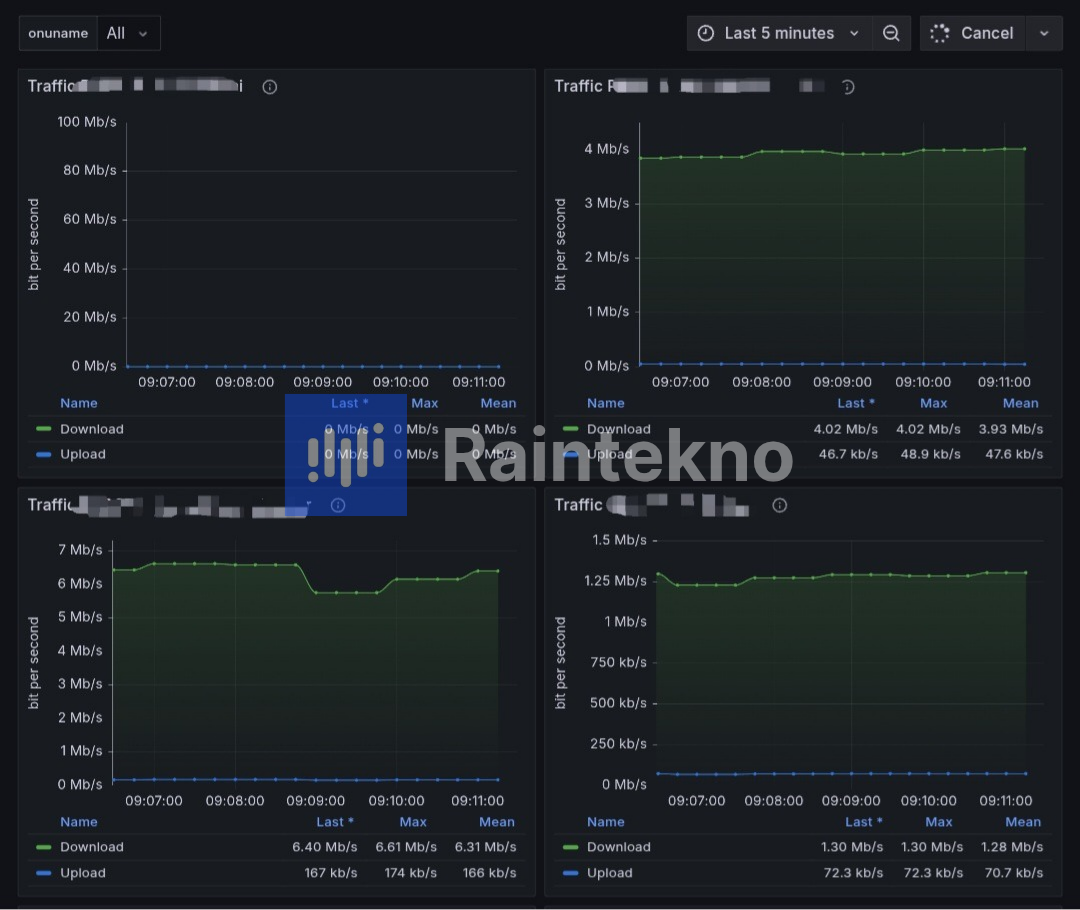
Task: Sort legend by Mean in 1.28 Mb/s panel
Action: (x=1023, y=822)
